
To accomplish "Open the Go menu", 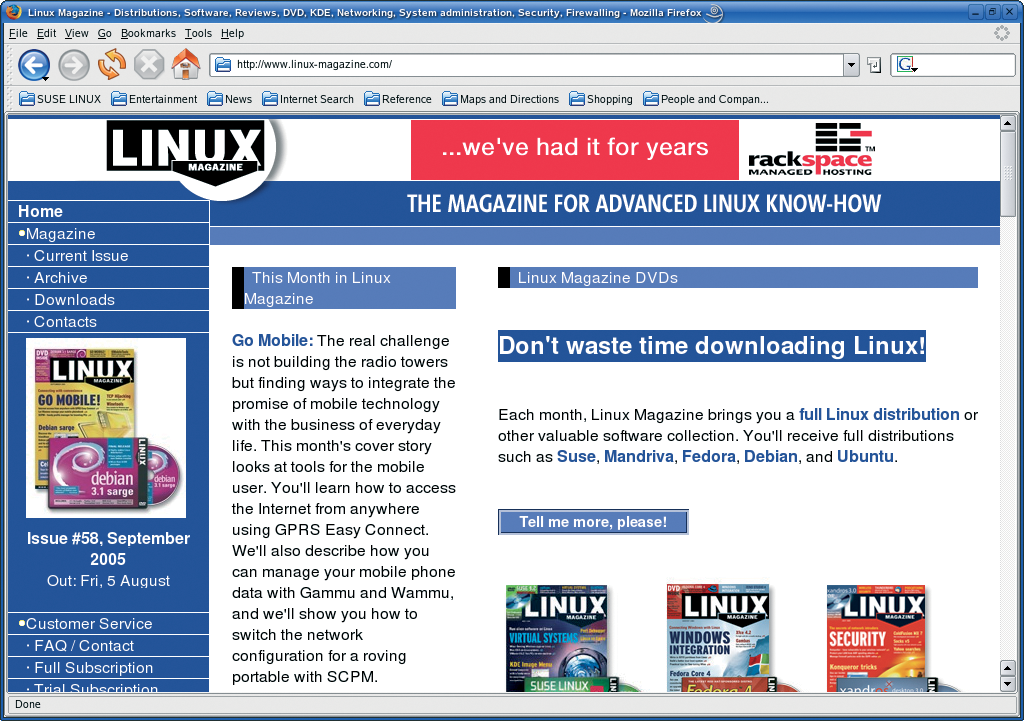I will pos(104,33).
